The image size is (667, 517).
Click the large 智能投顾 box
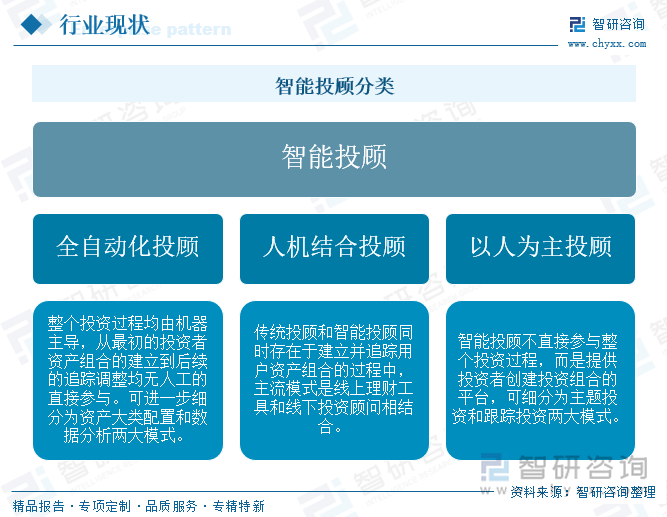click(x=334, y=160)
